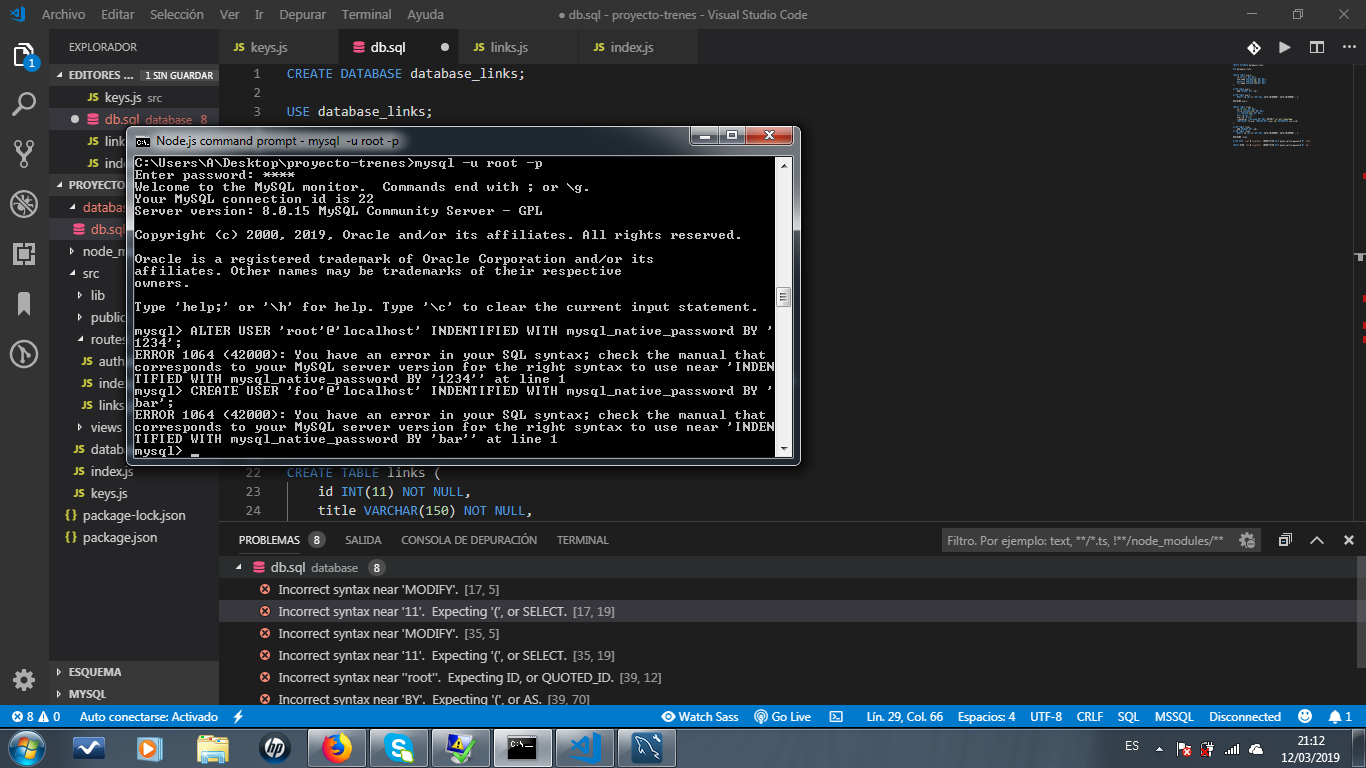
Task: Split the editor to the right
Action: tap(1317, 47)
